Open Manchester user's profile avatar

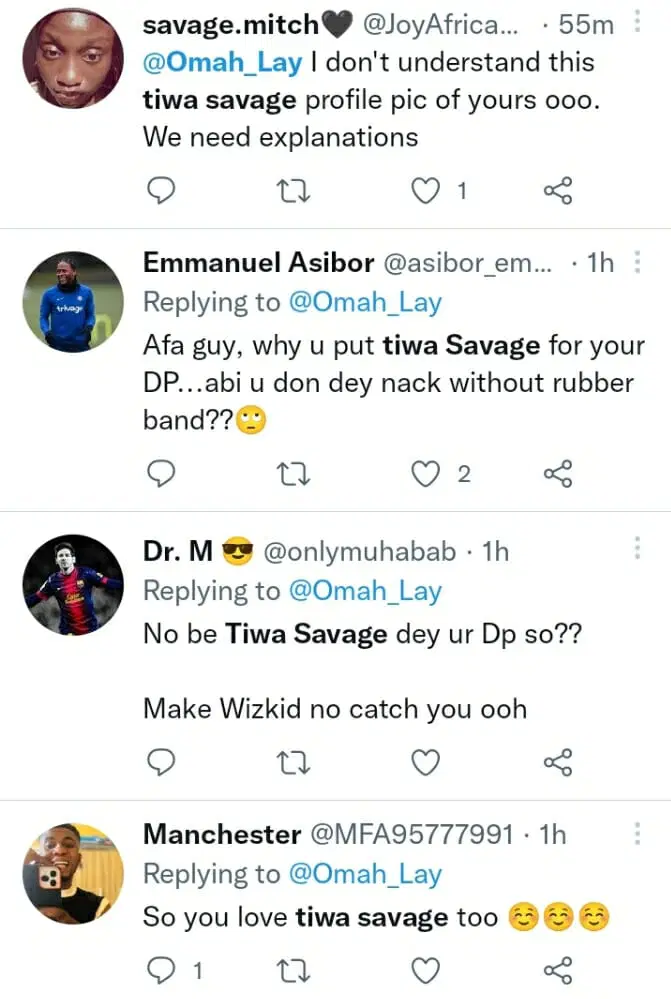coord(73,874)
